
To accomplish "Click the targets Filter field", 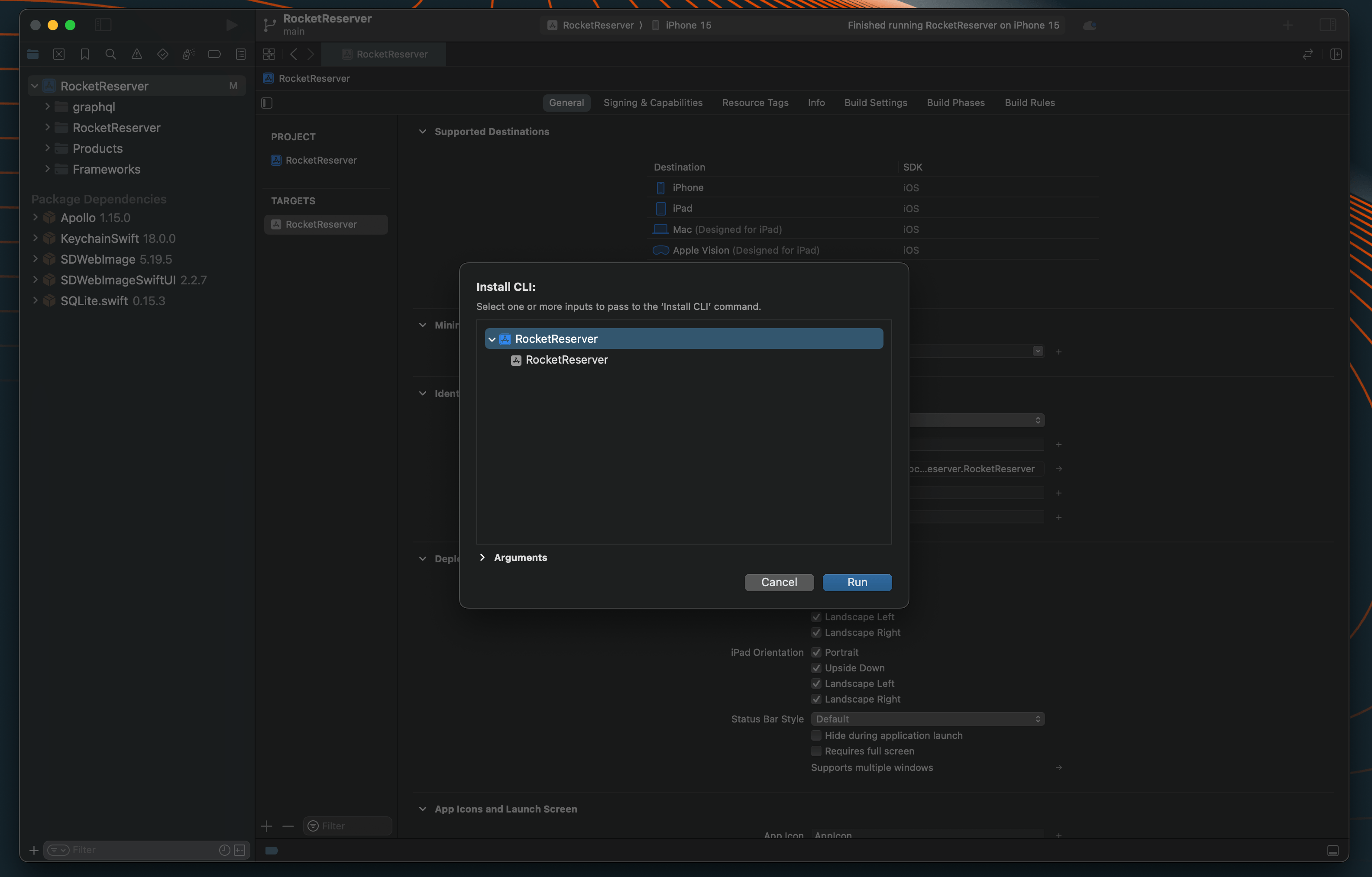I will point(348,826).
